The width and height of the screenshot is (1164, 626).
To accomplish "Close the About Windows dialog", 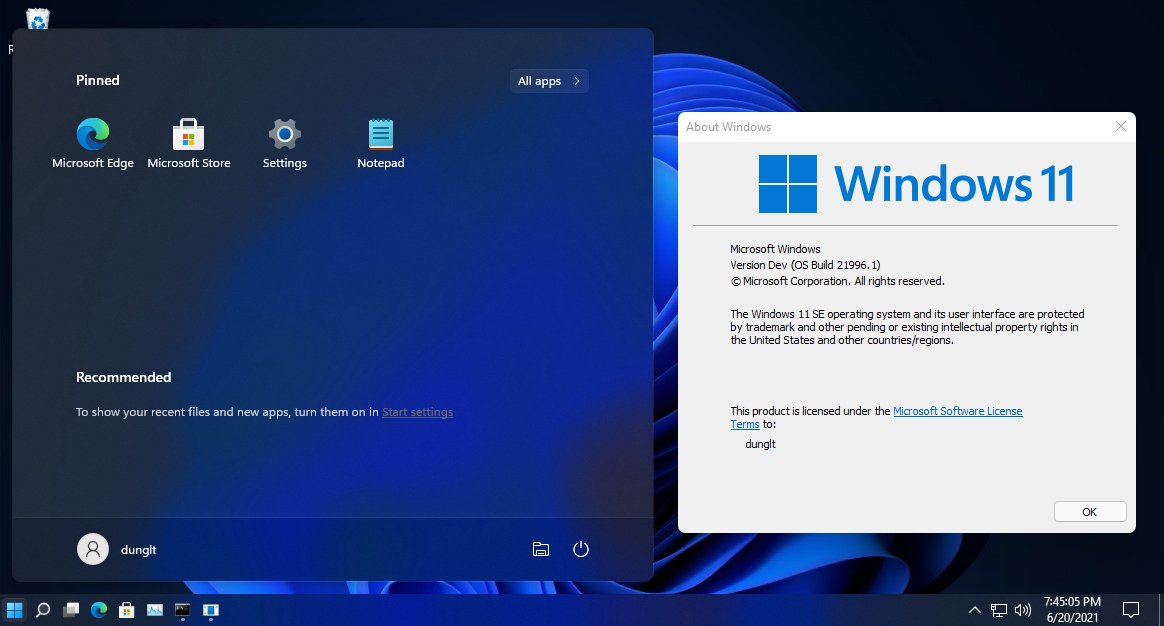I will pyautogui.click(x=1121, y=126).
